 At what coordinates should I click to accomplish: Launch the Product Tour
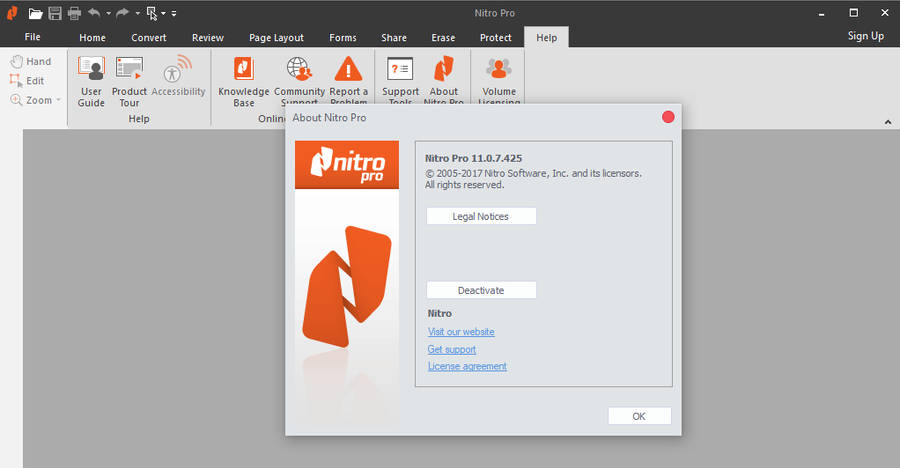(129, 80)
